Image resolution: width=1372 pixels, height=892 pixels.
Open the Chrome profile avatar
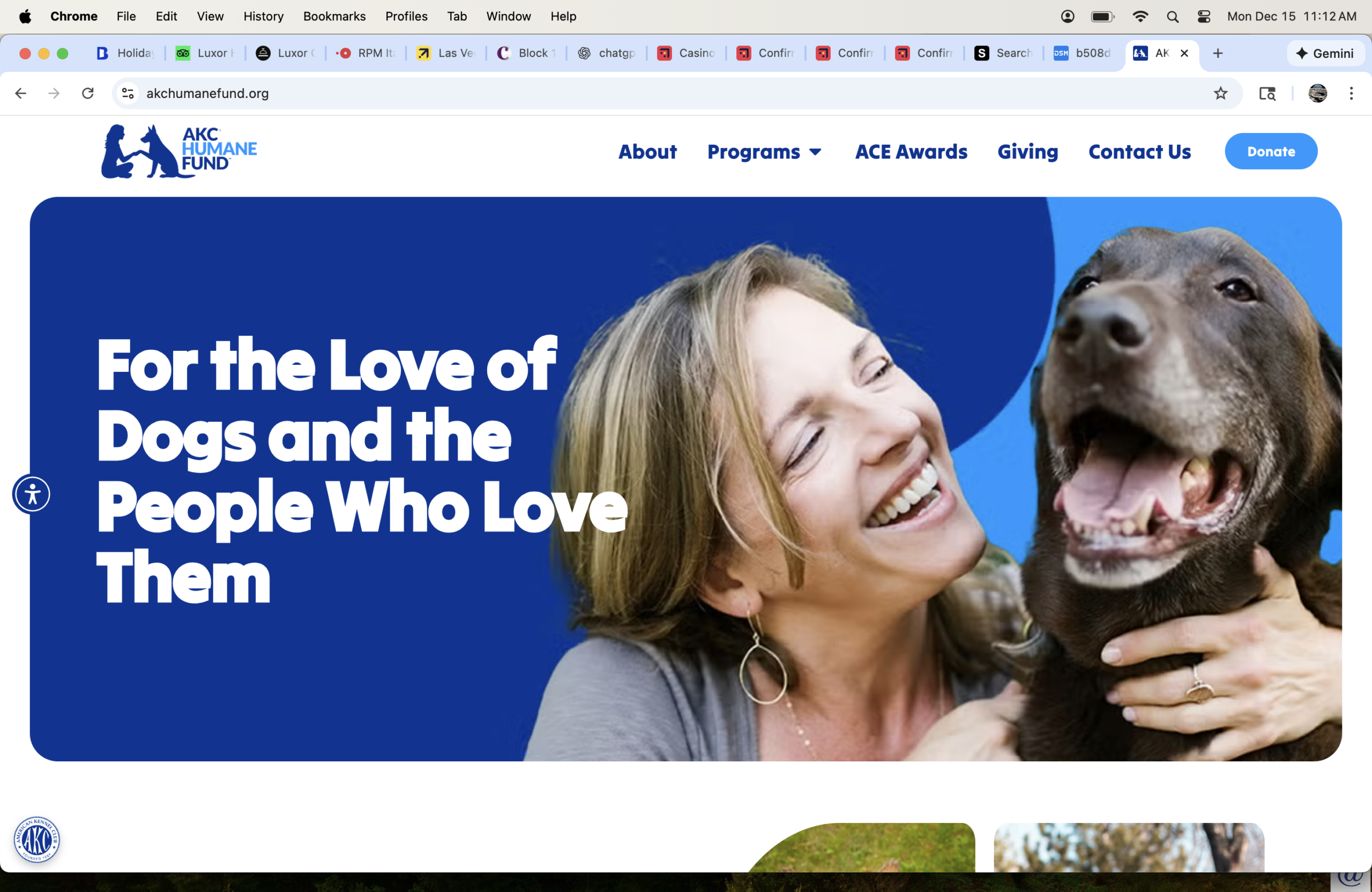click(1318, 93)
